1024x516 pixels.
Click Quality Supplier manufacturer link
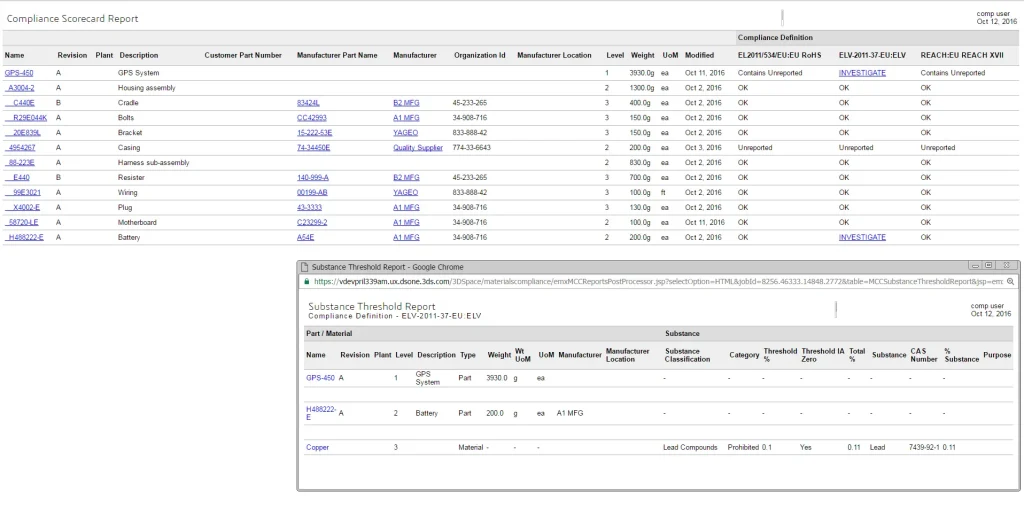point(417,148)
